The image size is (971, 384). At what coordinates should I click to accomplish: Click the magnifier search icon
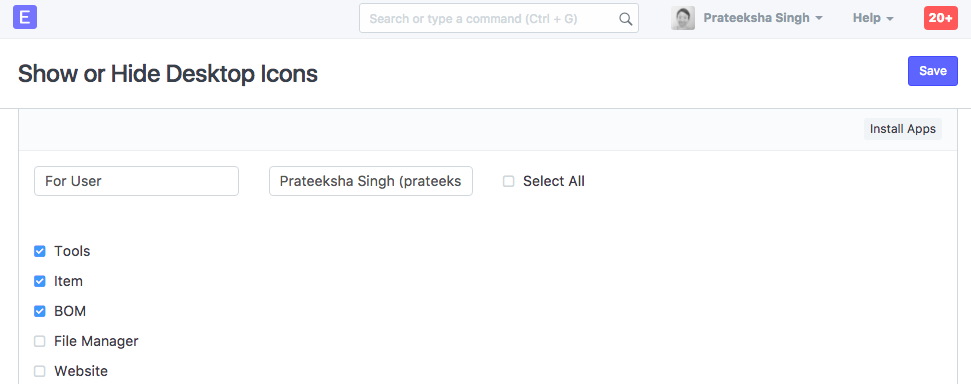click(x=625, y=19)
